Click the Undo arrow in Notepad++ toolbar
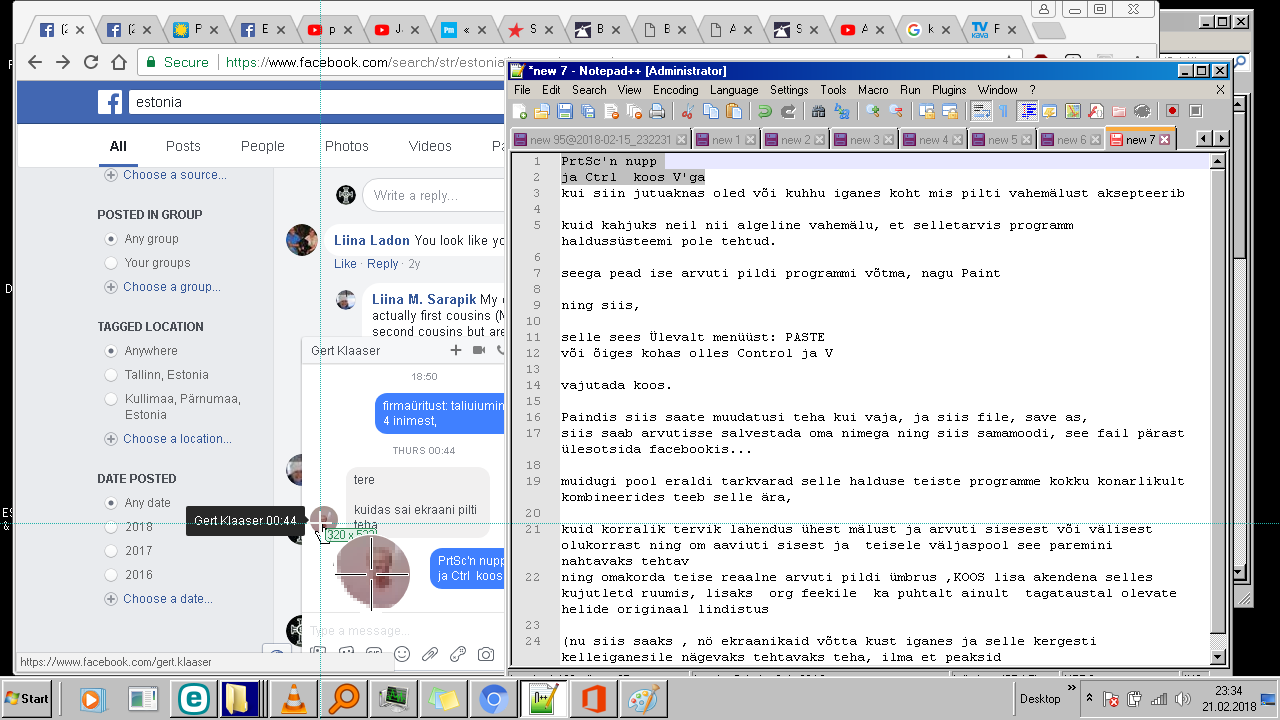Image resolution: width=1280 pixels, height=720 pixels. point(765,111)
